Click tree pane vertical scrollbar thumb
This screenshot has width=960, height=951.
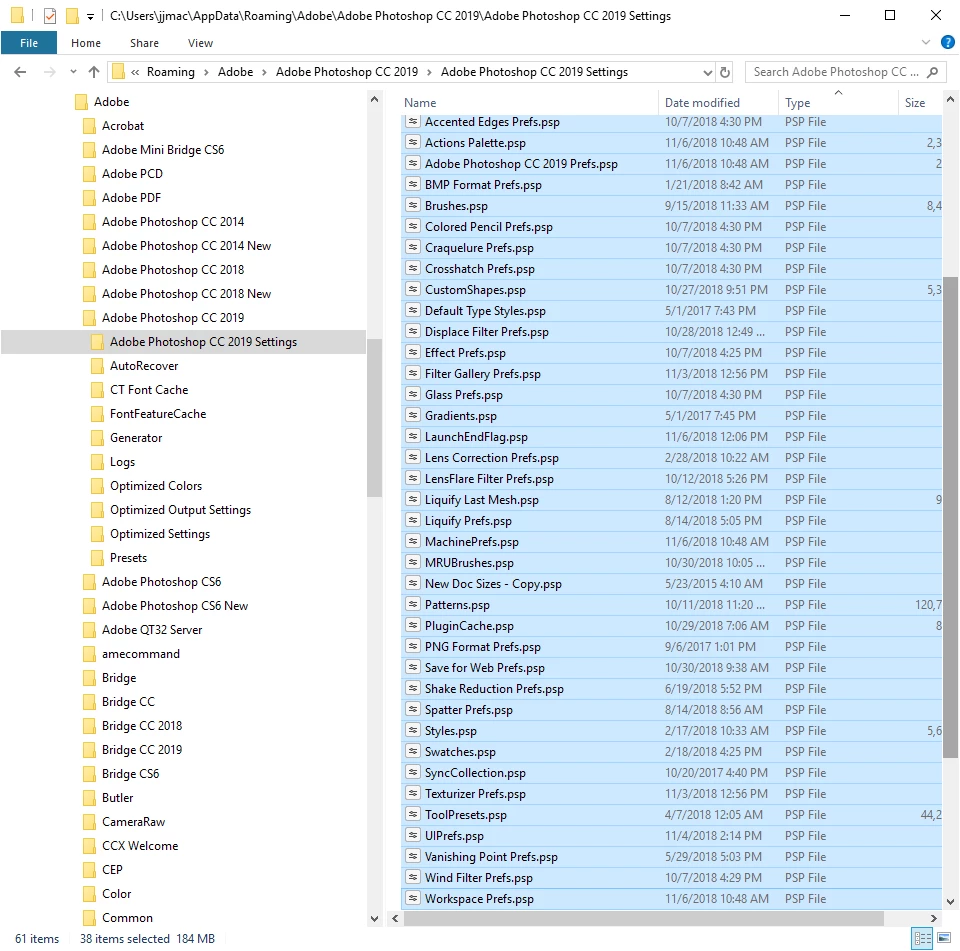[x=374, y=418]
